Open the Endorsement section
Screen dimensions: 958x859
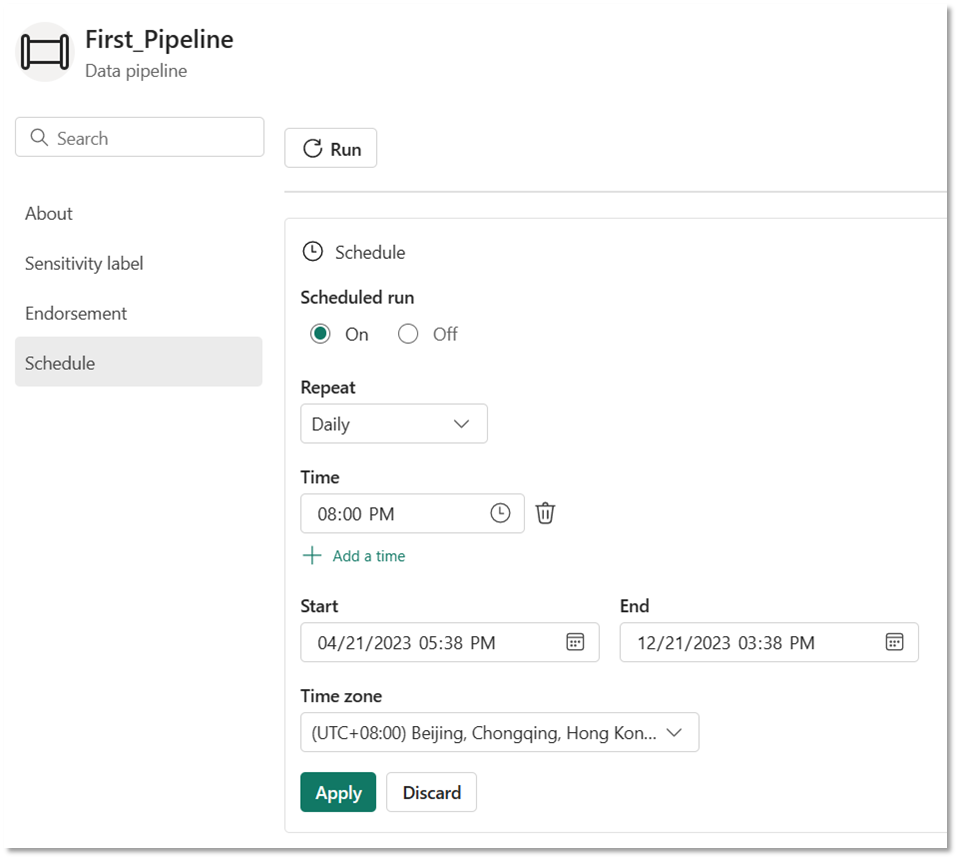(76, 313)
